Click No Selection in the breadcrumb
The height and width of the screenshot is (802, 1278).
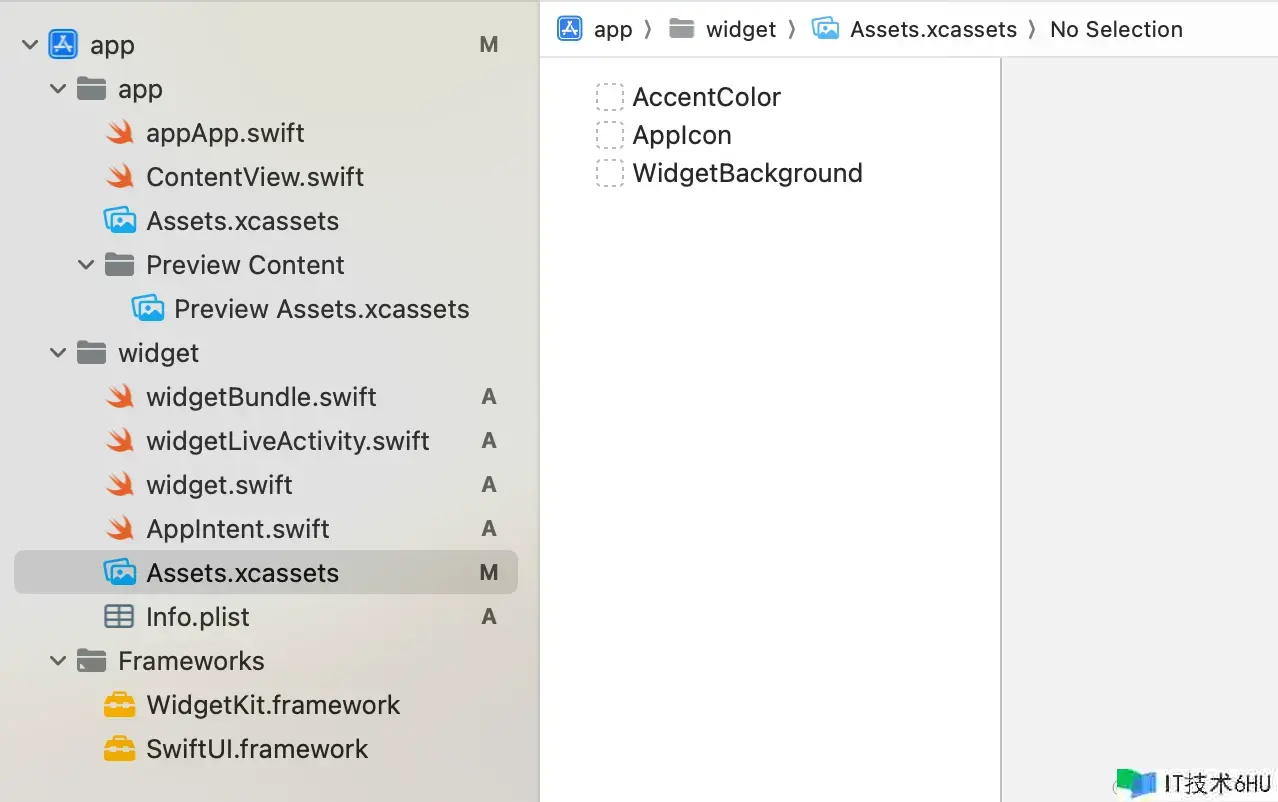(1116, 29)
